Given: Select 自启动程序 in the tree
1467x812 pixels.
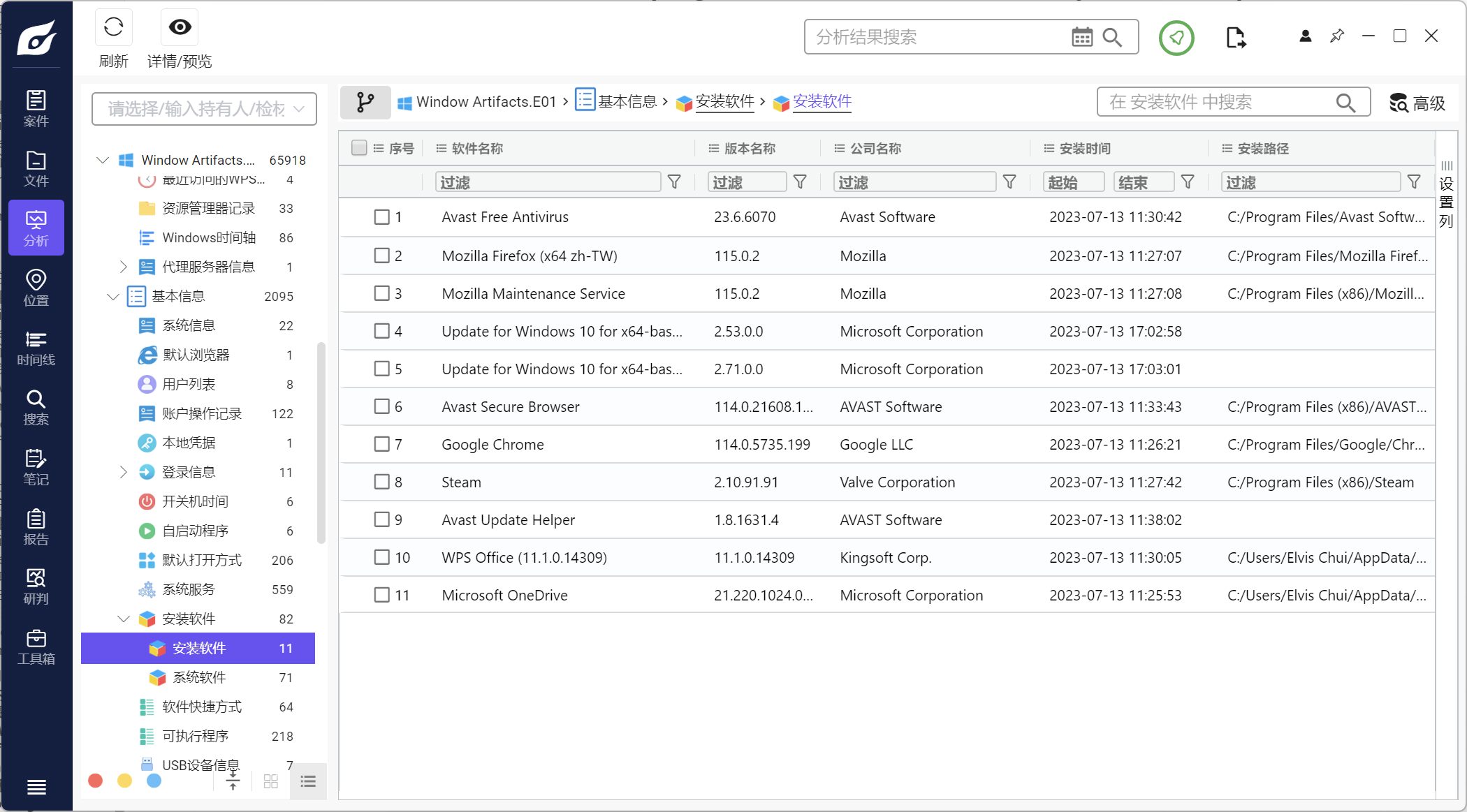Looking at the screenshot, I should click(198, 531).
